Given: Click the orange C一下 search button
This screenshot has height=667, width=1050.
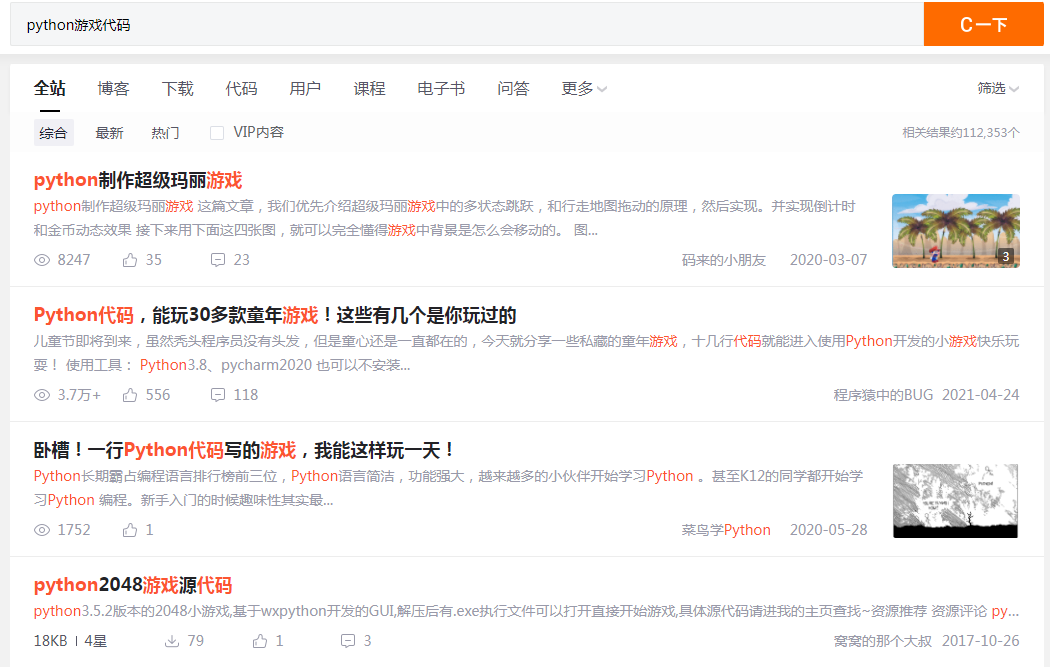Looking at the screenshot, I should (x=983, y=24).
